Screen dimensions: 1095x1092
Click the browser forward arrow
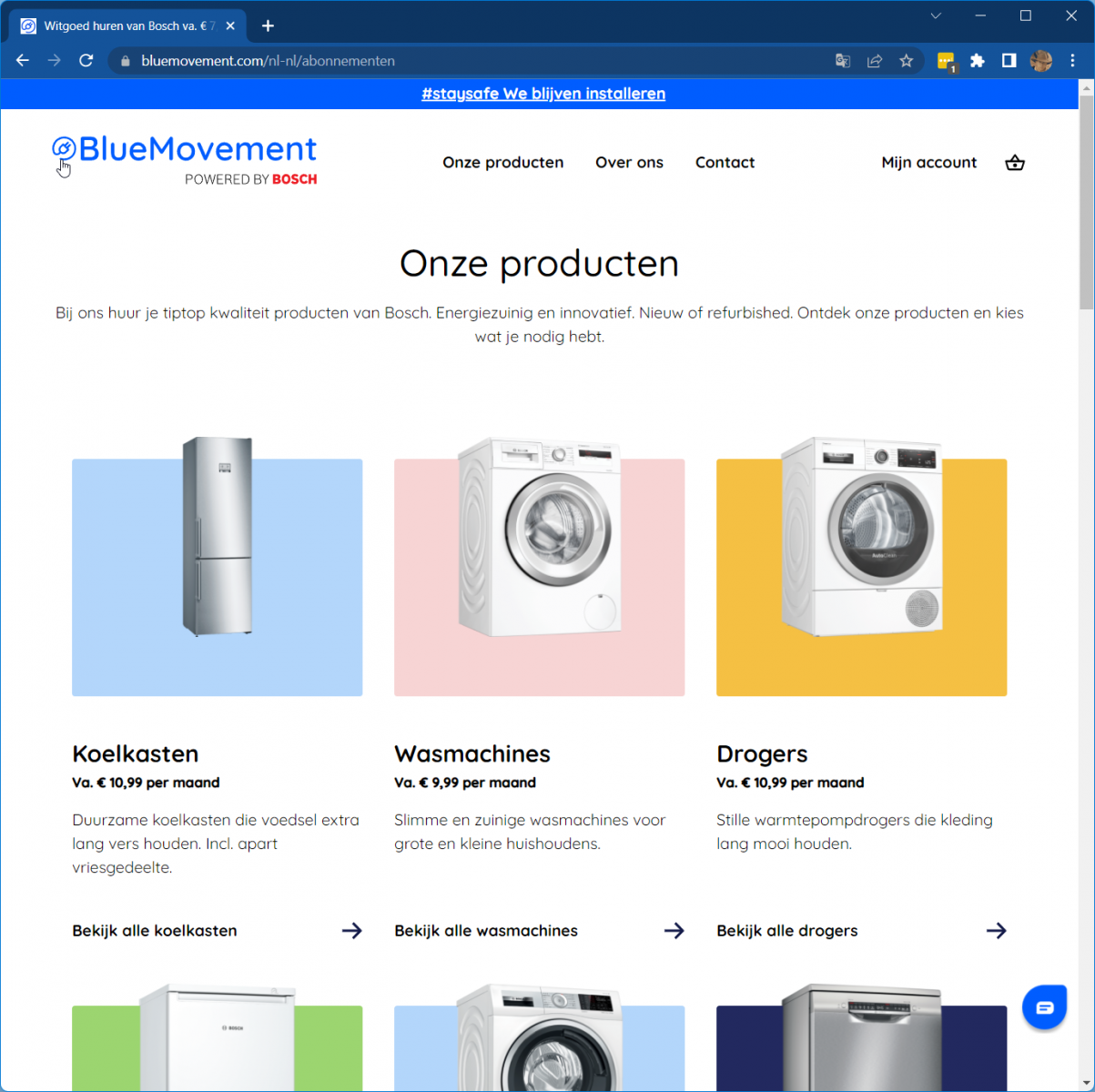[x=55, y=61]
